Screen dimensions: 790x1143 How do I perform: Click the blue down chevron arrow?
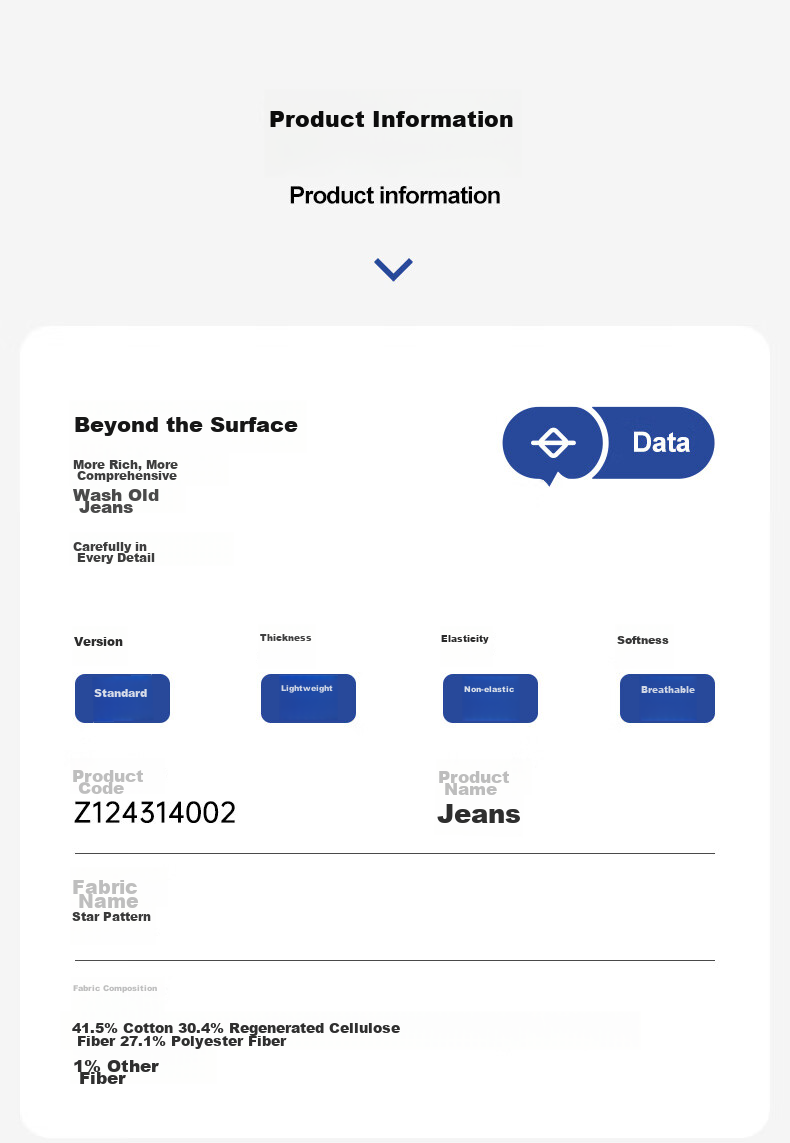(x=394, y=269)
